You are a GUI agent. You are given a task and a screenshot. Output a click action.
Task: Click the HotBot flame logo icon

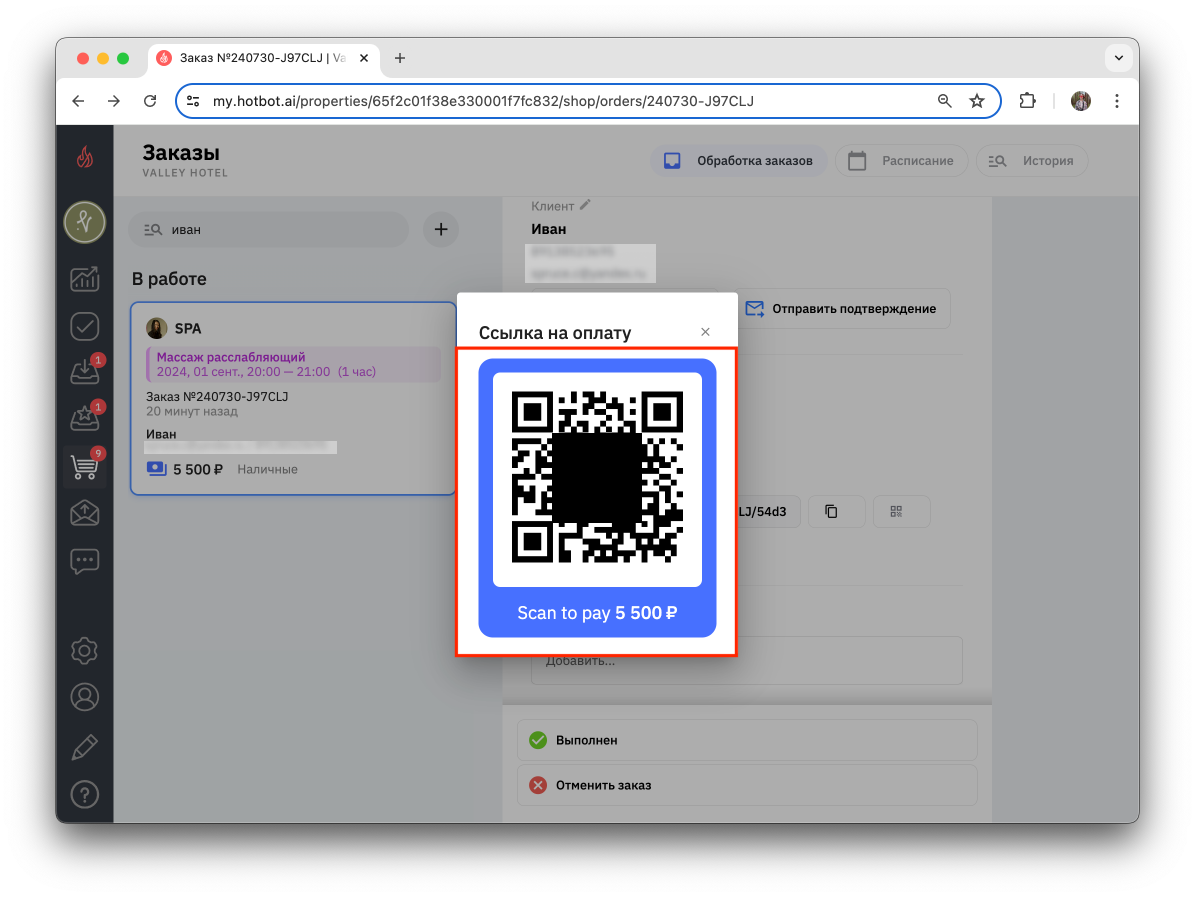click(x=85, y=158)
